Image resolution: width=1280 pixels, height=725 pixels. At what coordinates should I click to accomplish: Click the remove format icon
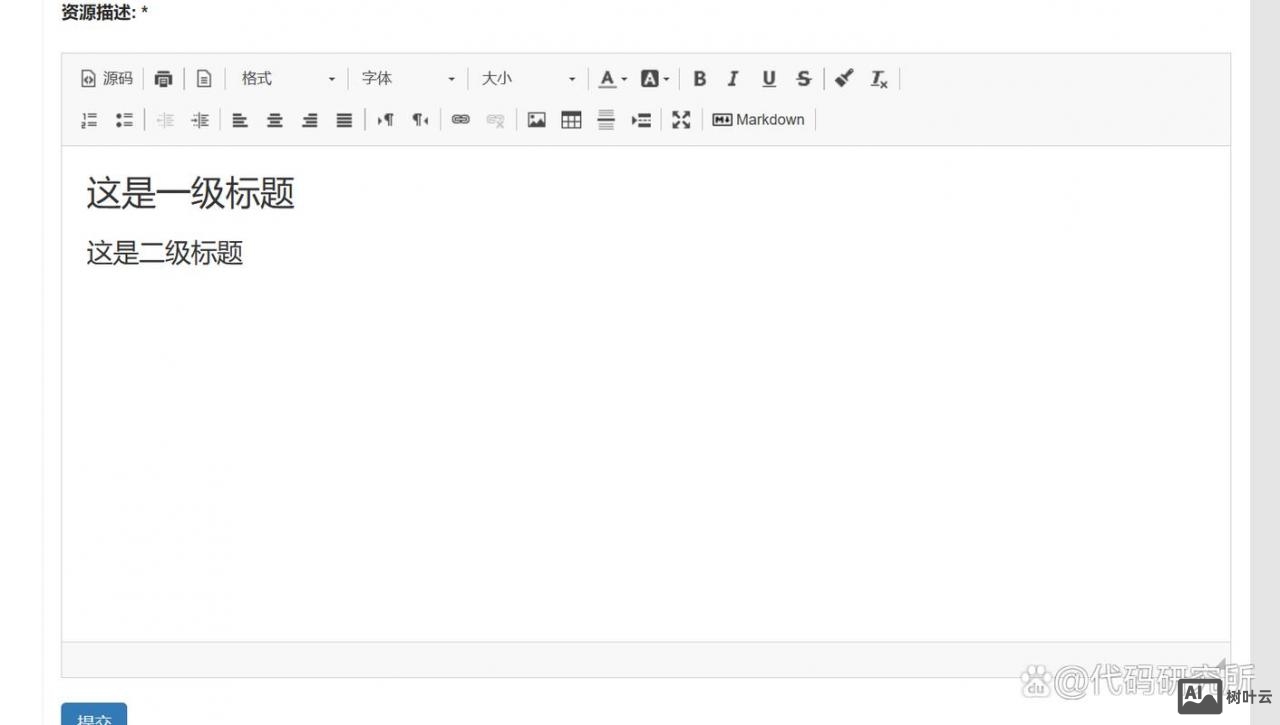pyautogui.click(x=879, y=79)
